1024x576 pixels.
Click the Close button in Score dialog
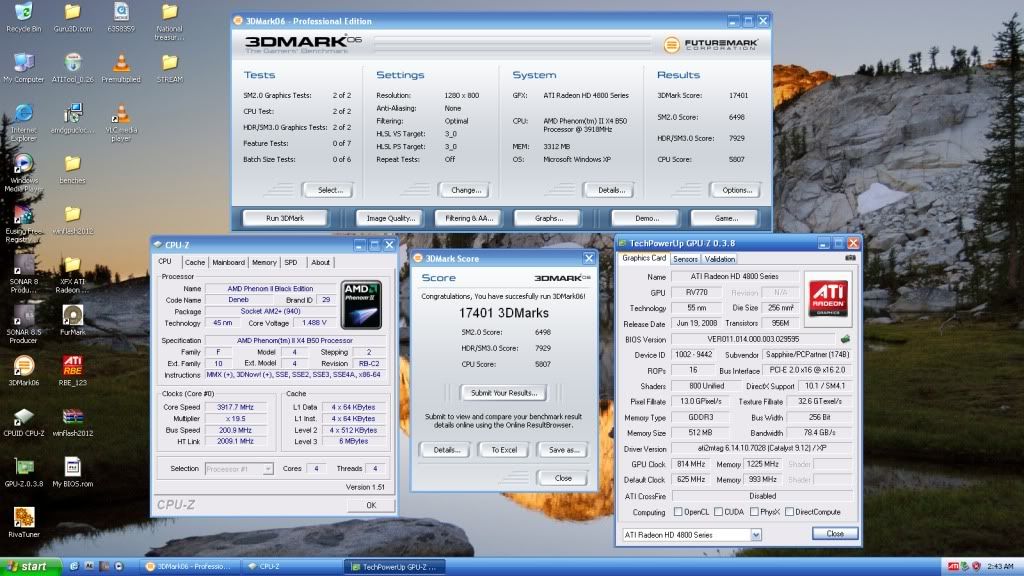pos(563,478)
